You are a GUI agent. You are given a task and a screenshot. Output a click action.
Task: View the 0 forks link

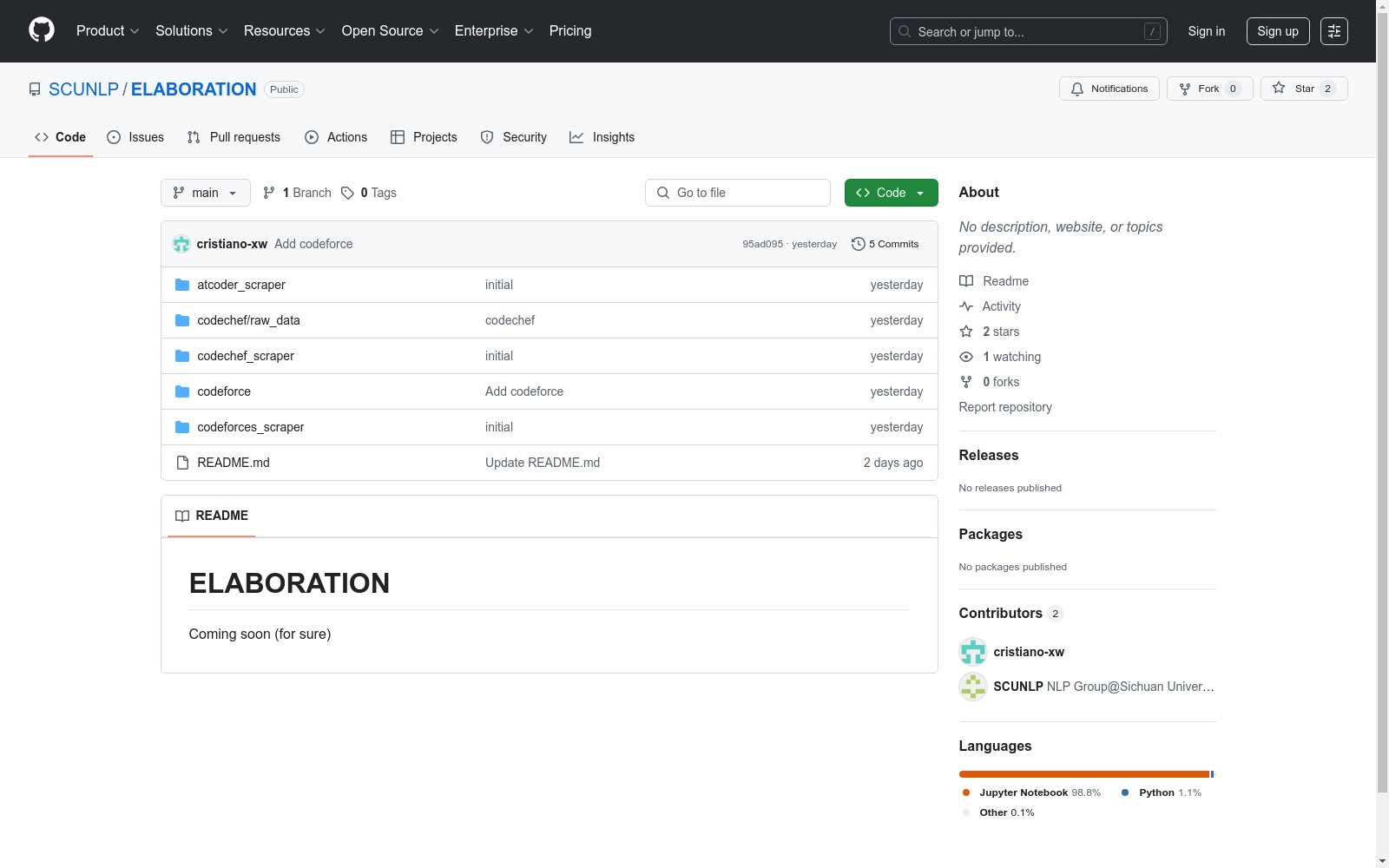tap(990, 382)
